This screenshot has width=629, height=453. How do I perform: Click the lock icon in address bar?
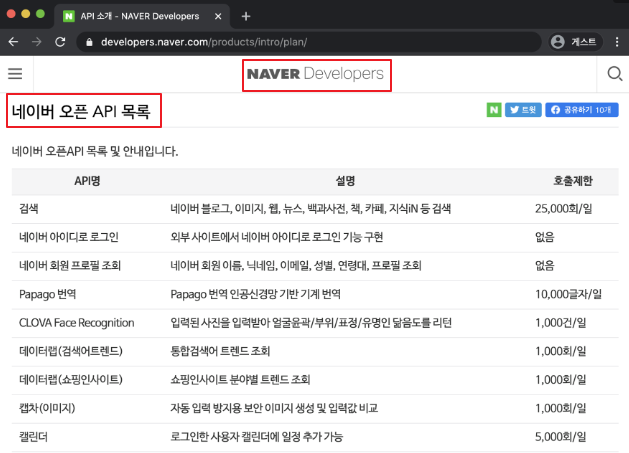point(89,42)
